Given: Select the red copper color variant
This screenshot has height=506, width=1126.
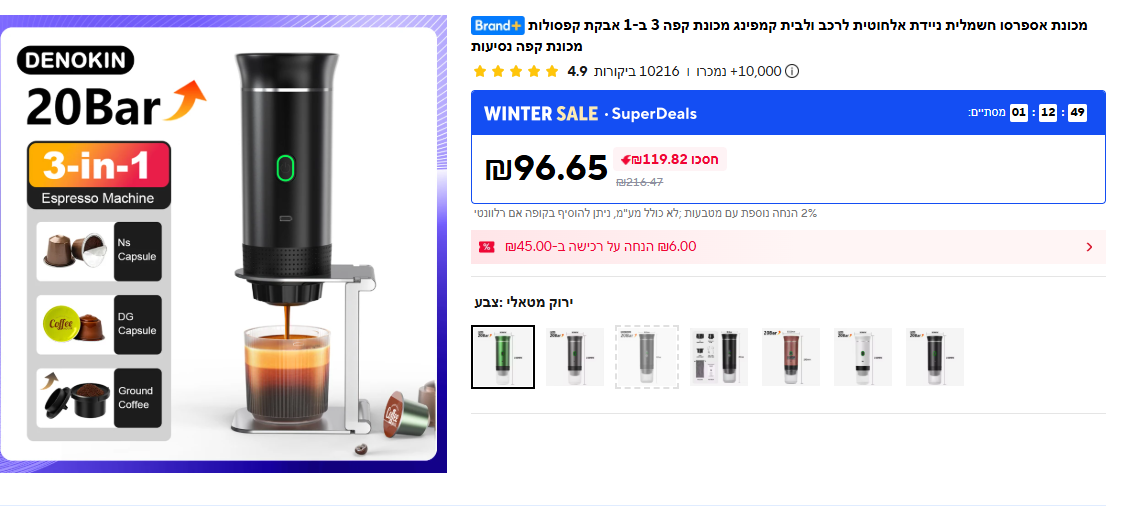Looking at the screenshot, I should pyautogui.click(x=791, y=357).
